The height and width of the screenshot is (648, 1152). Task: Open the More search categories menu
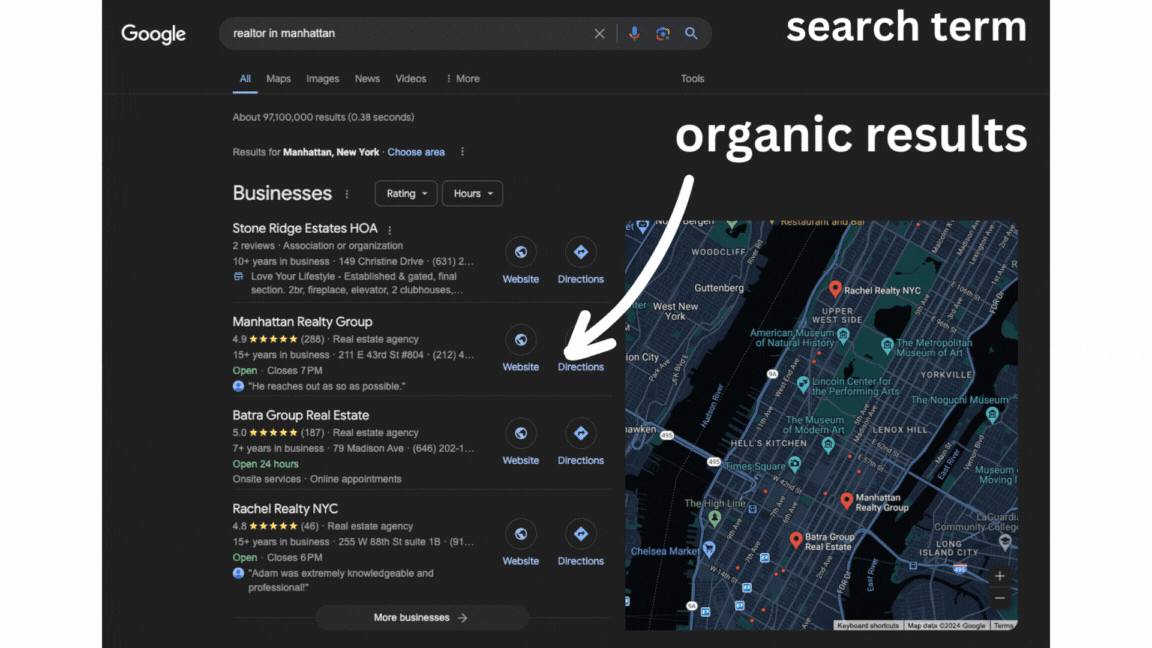click(462, 79)
